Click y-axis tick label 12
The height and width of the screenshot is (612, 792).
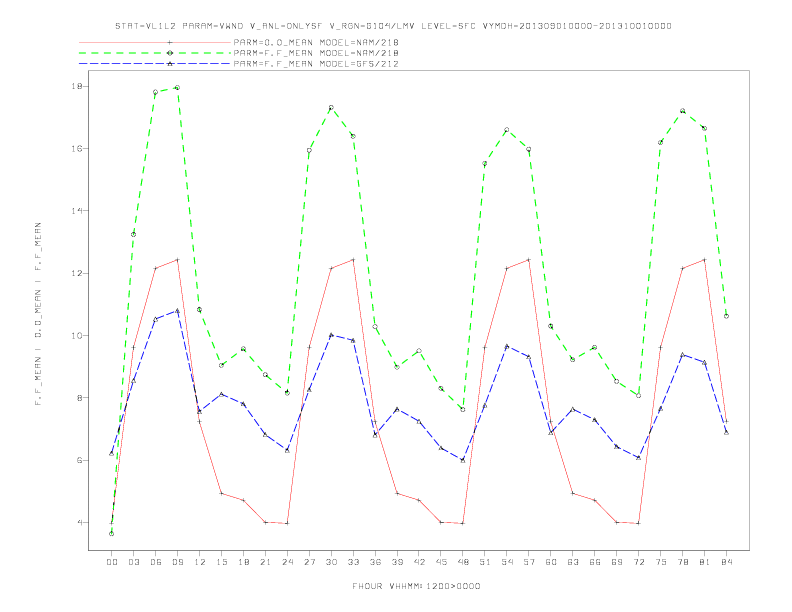pos(77,273)
